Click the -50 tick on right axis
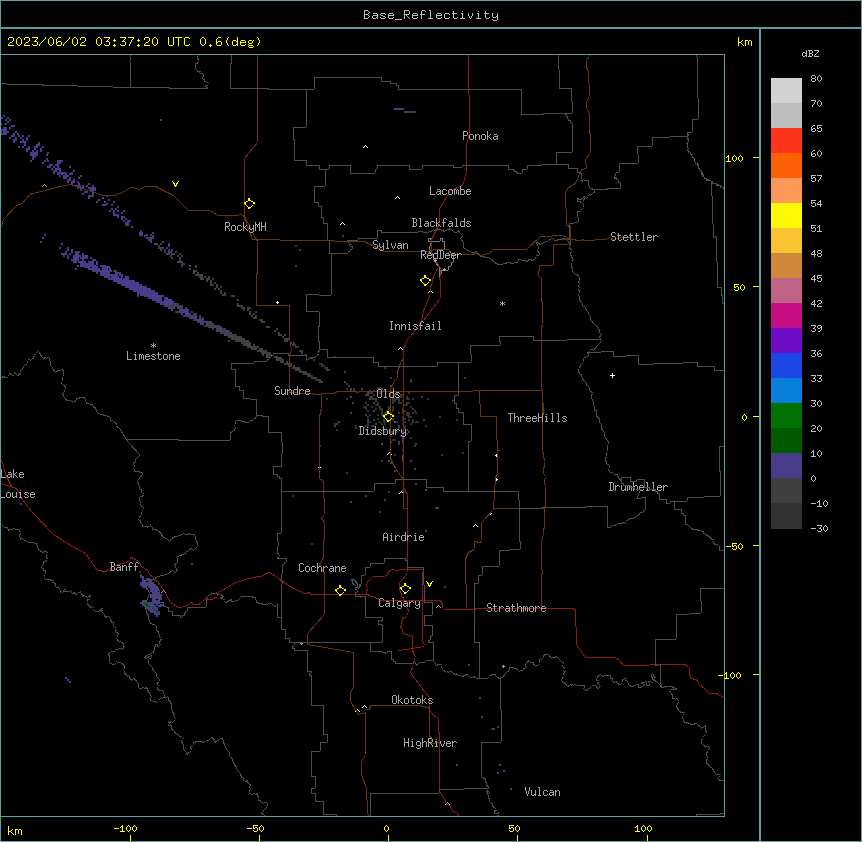This screenshot has height=842, width=862. (734, 546)
